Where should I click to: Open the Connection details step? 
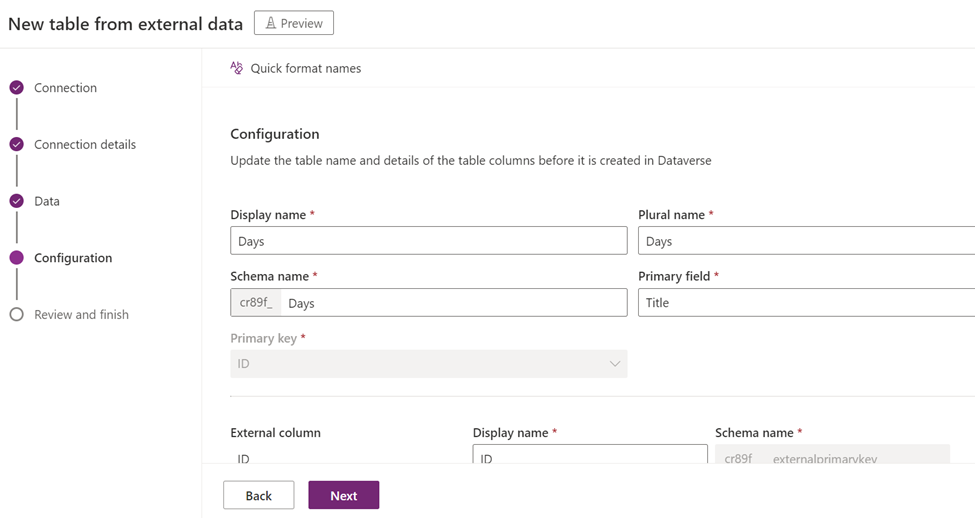pyautogui.click(x=85, y=144)
